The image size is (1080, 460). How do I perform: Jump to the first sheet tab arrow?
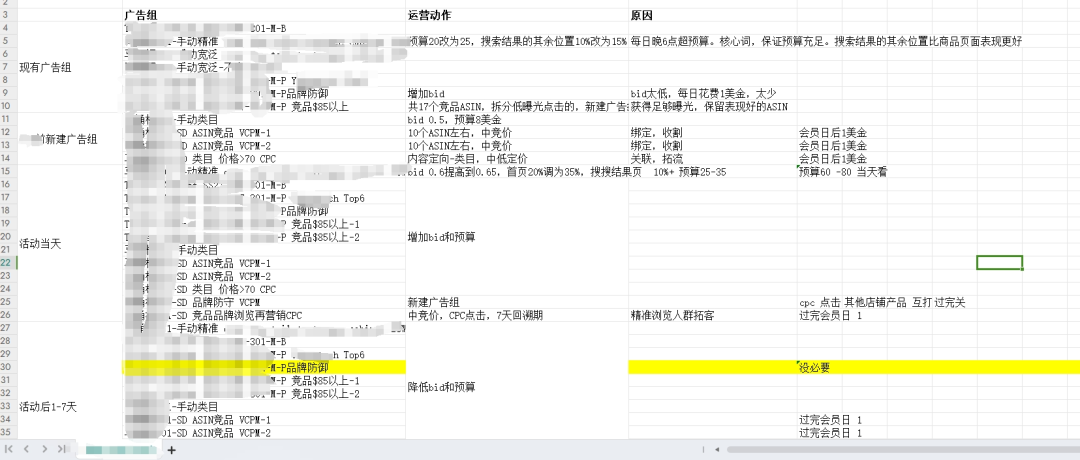click(x=8, y=449)
